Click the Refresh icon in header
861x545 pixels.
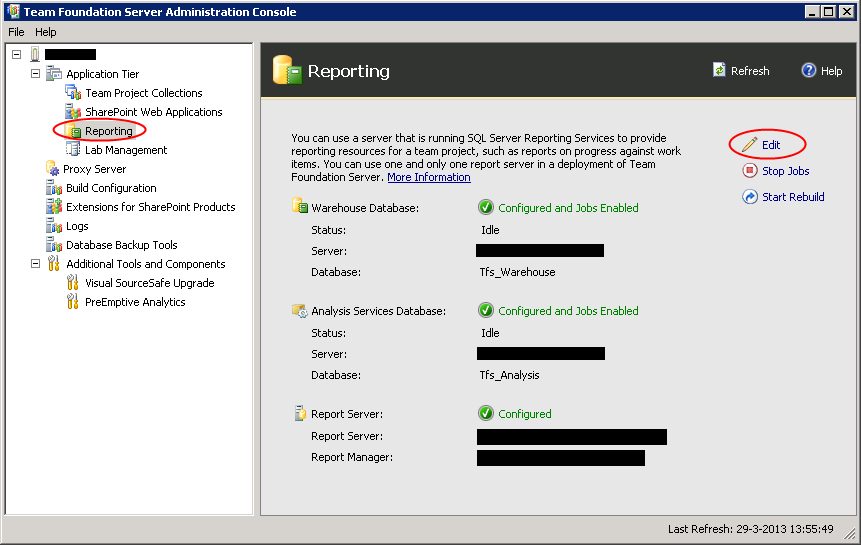[719, 70]
